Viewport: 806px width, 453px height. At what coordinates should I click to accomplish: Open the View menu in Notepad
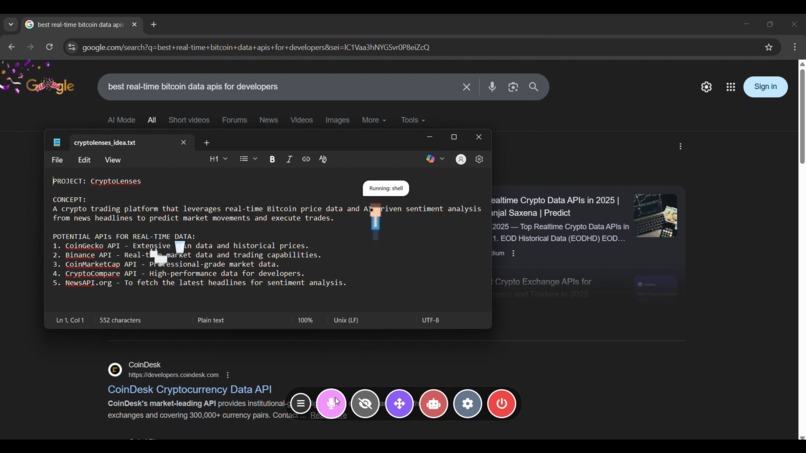(113, 160)
